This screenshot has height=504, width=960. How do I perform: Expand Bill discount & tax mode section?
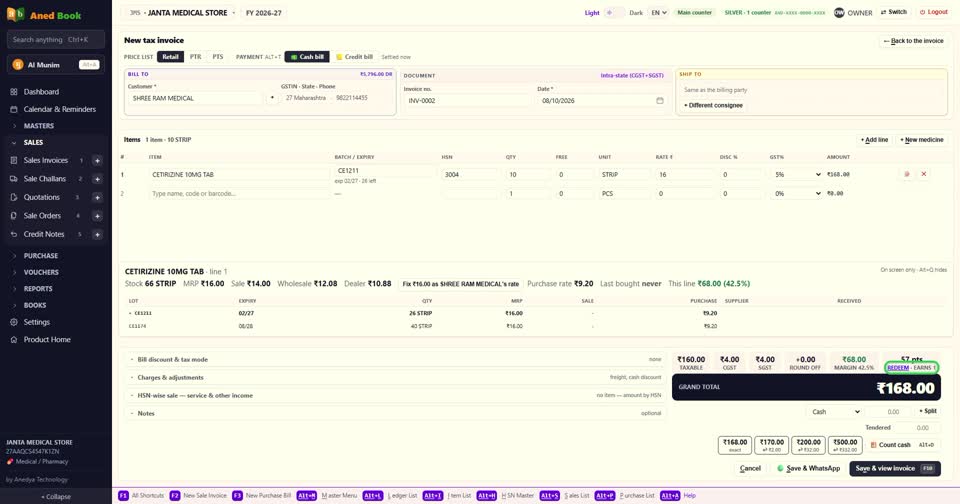tap(396, 360)
